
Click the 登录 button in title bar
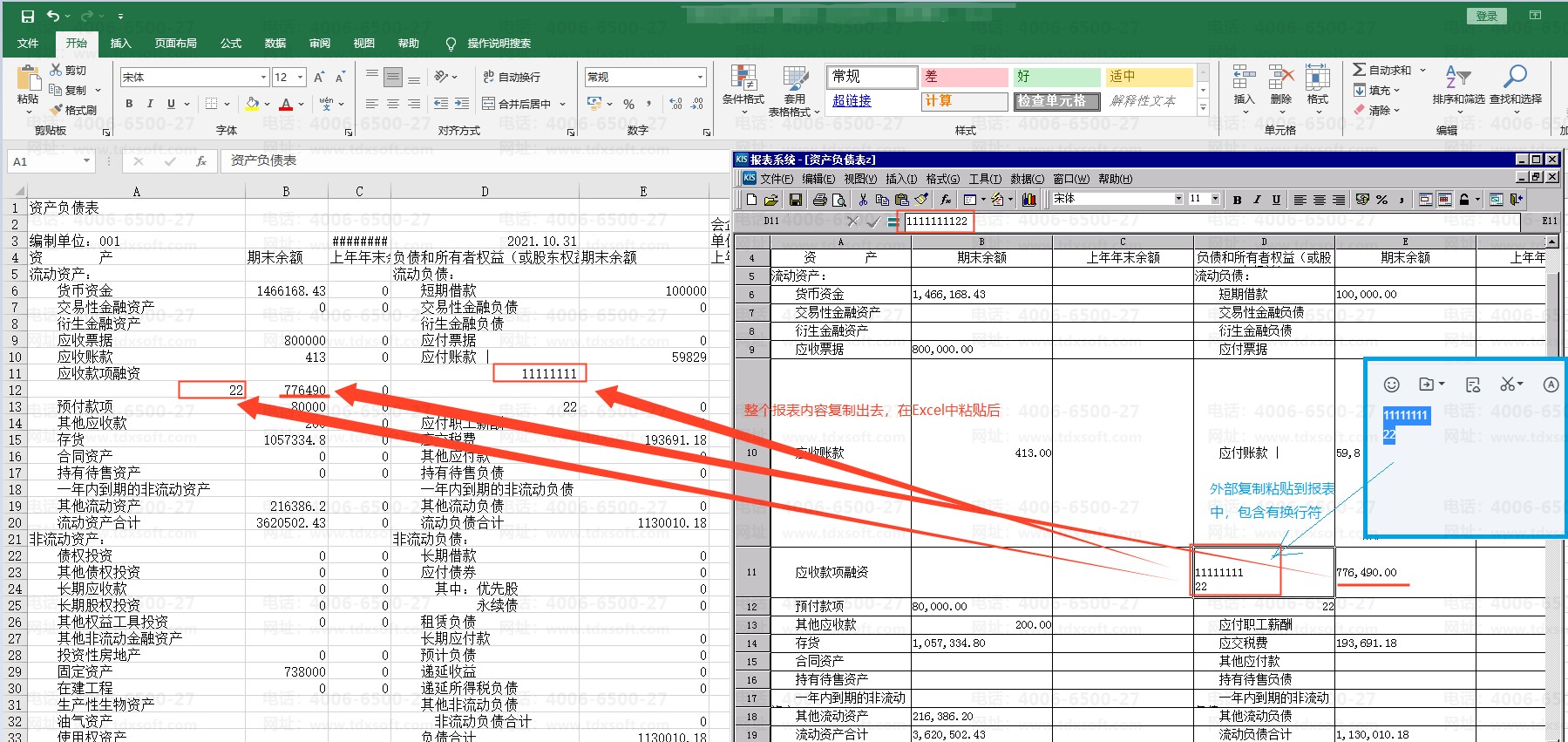1486,16
